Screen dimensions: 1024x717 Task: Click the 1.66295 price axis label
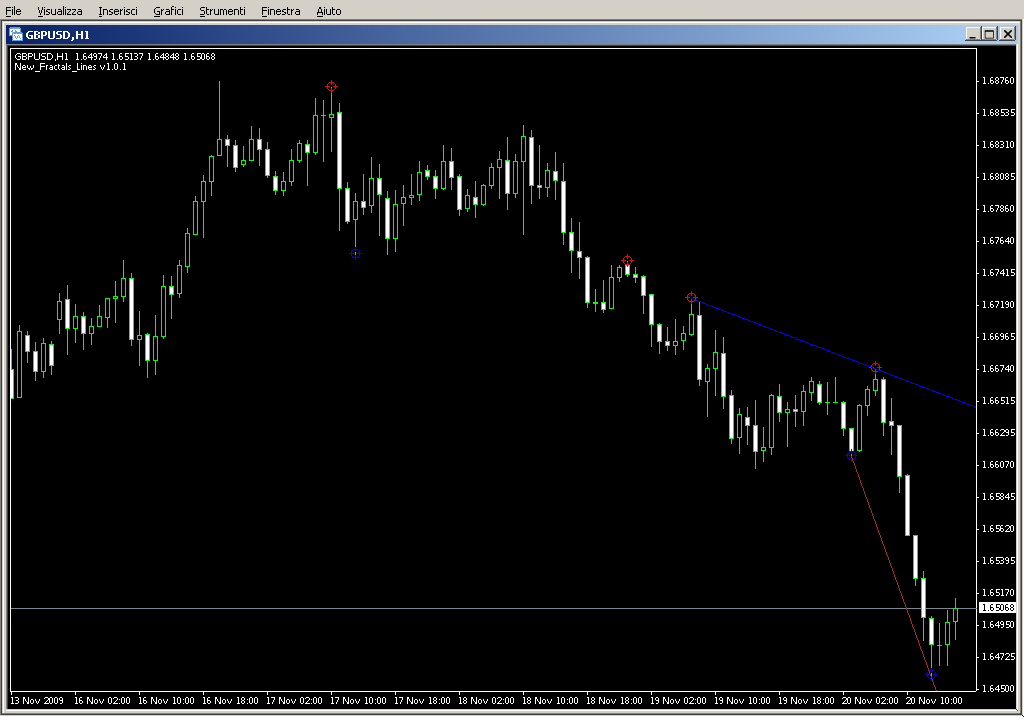(x=999, y=433)
